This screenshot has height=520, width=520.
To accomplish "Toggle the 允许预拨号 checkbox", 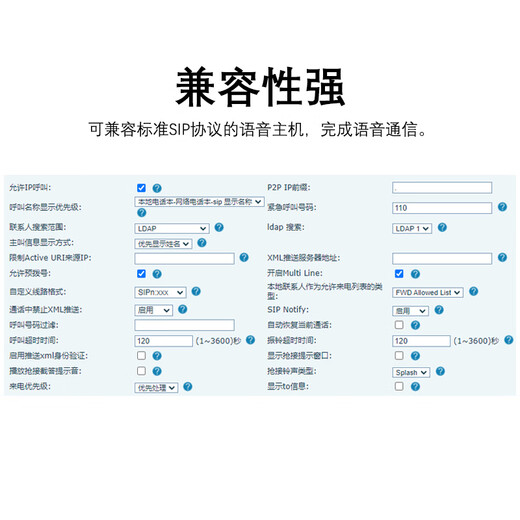I will pyautogui.click(x=141, y=274).
